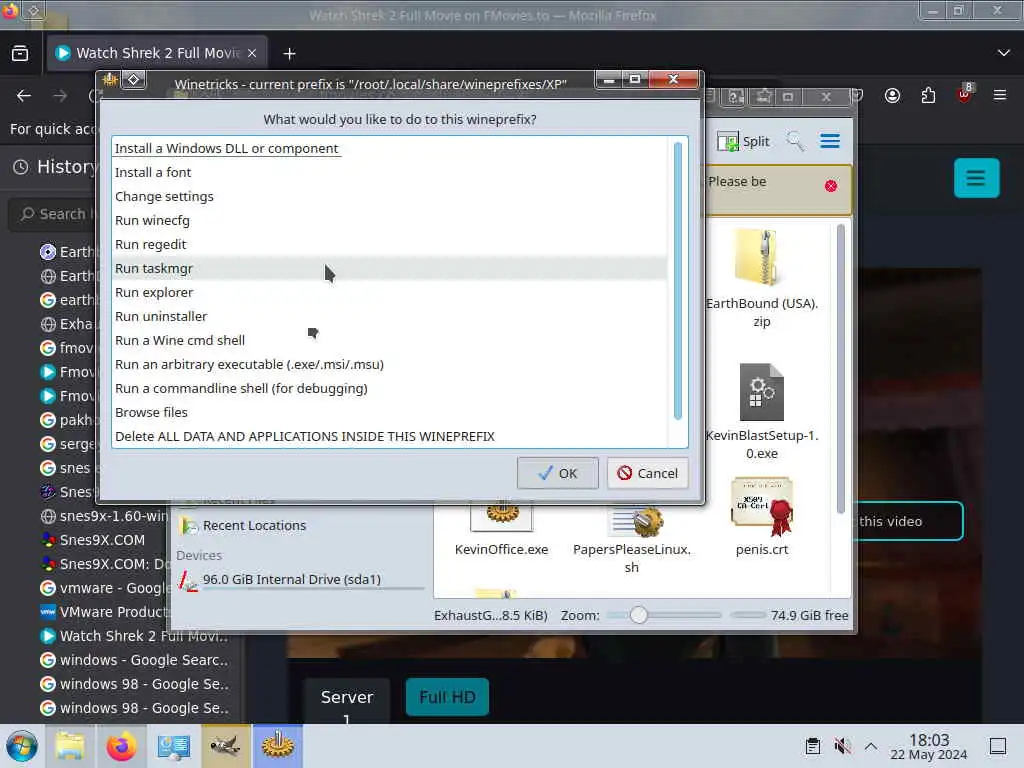Open the Firefox extensions puzzle icon
Viewport: 1024px width, 768px height.
pyautogui.click(x=928, y=96)
